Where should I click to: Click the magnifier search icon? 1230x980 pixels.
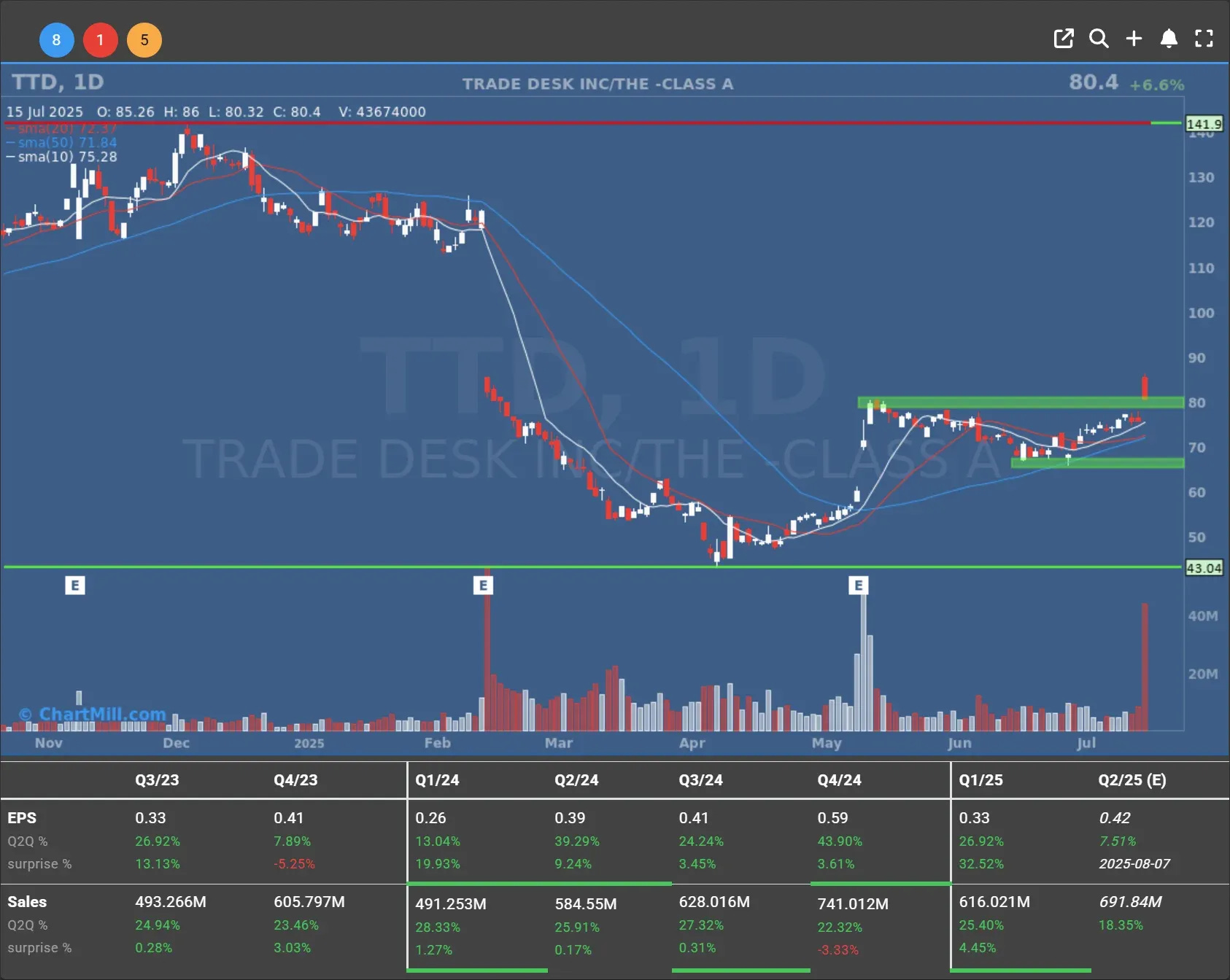click(x=1099, y=39)
